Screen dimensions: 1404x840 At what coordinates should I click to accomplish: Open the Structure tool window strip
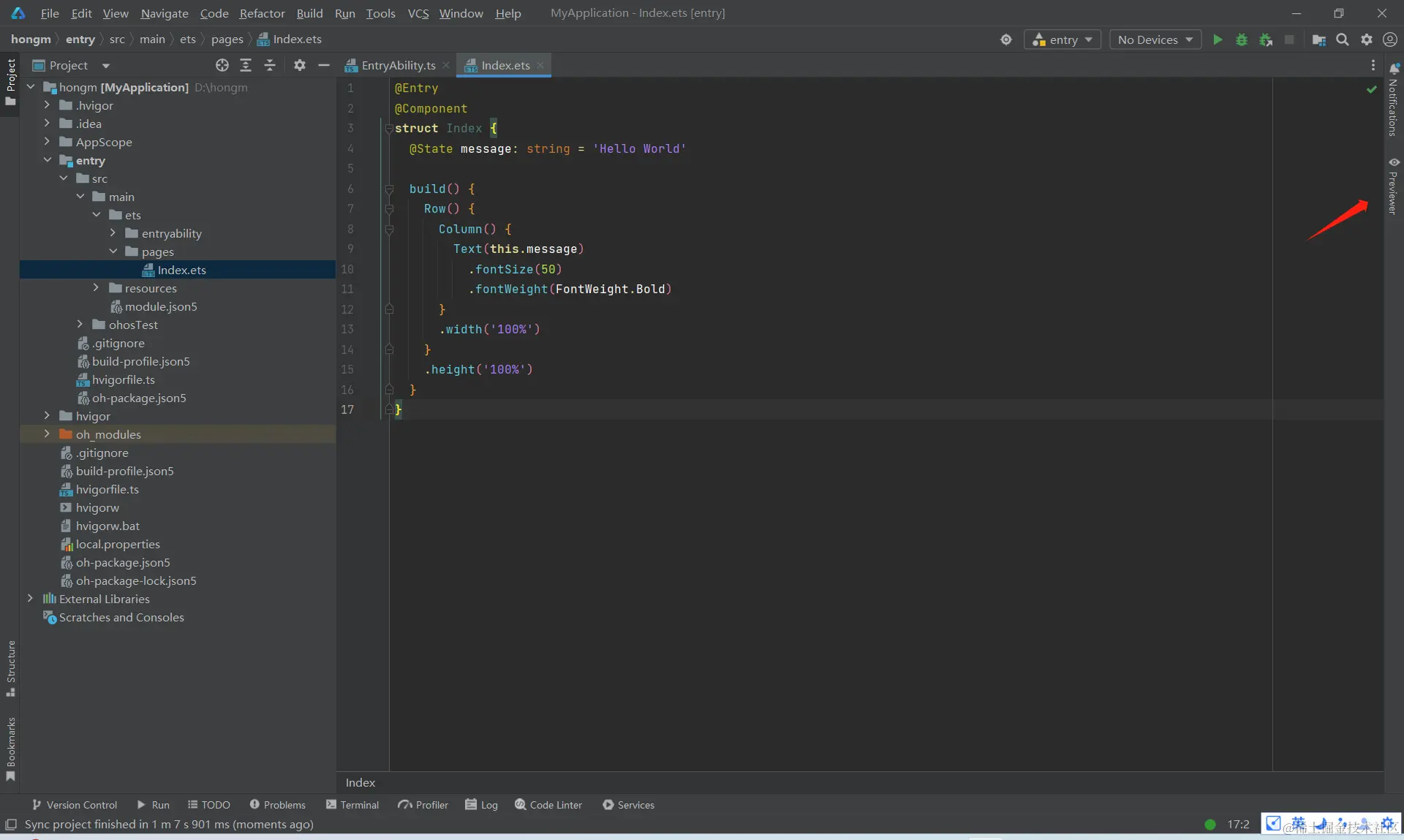click(10, 668)
